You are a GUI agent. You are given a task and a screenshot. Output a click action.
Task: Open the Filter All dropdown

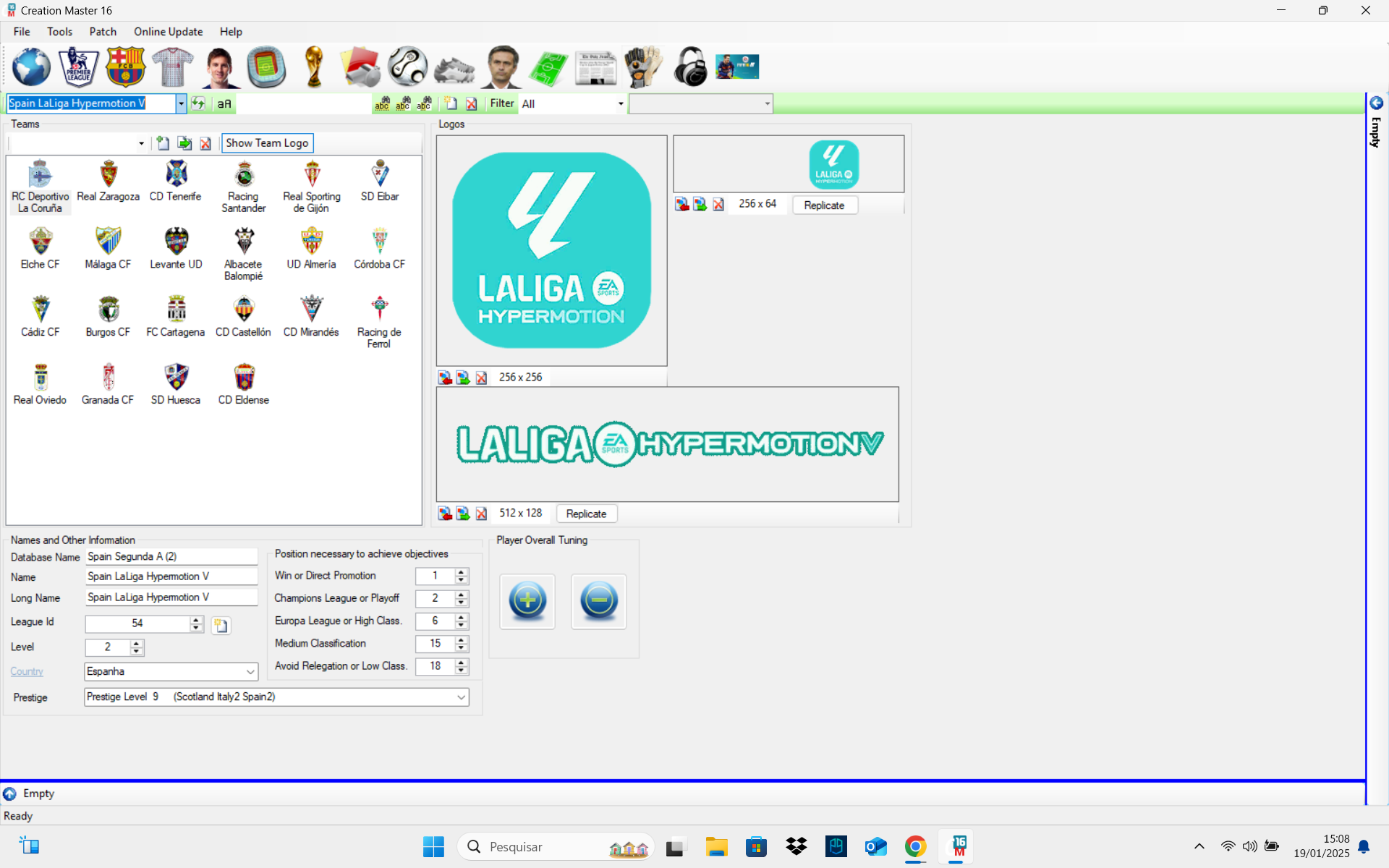pyautogui.click(x=621, y=103)
